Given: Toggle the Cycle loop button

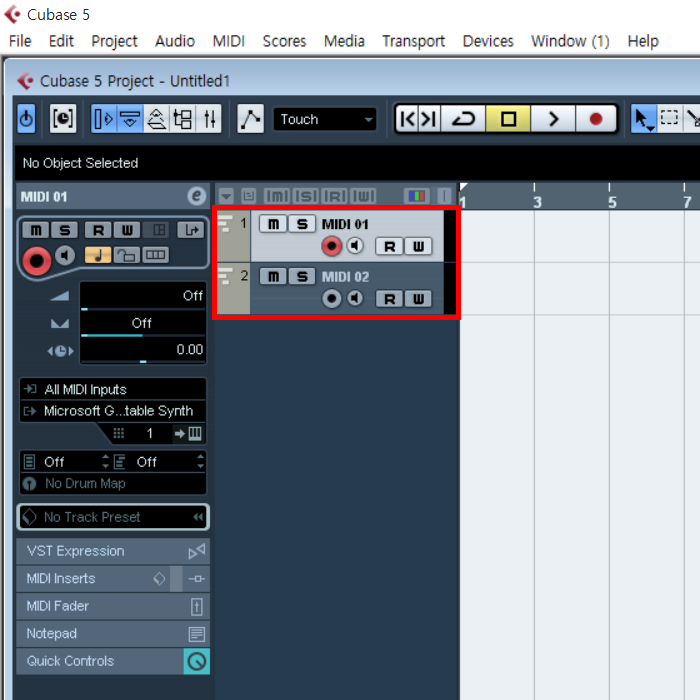Looking at the screenshot, I should coord(463,119).
